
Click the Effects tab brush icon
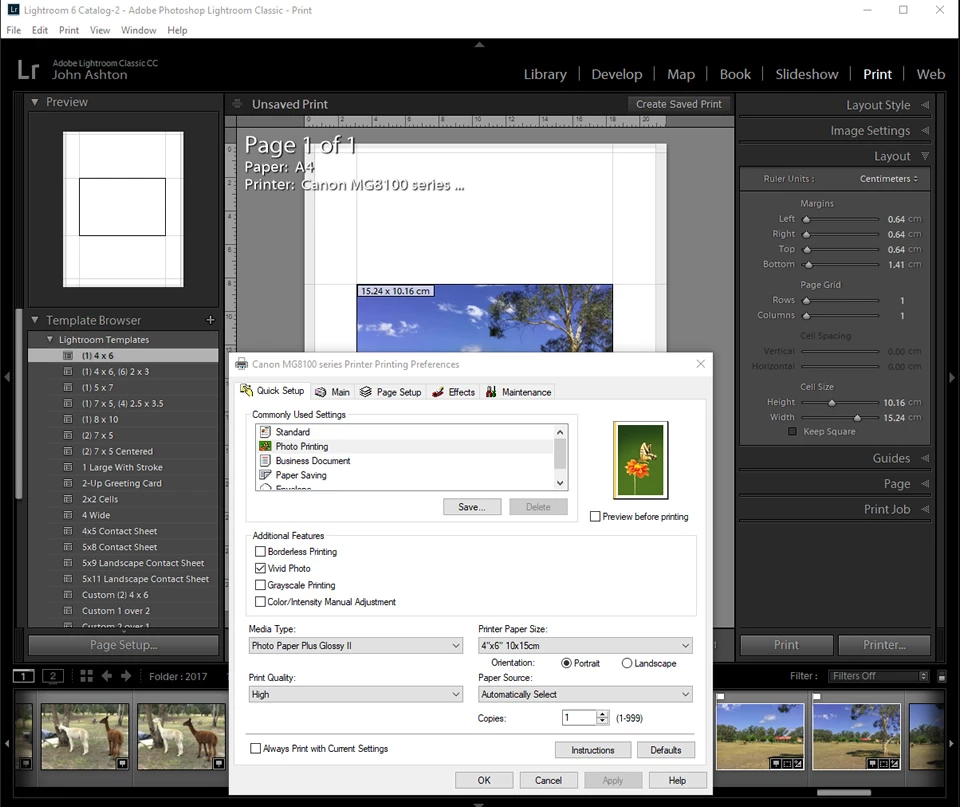click(438, 392)
